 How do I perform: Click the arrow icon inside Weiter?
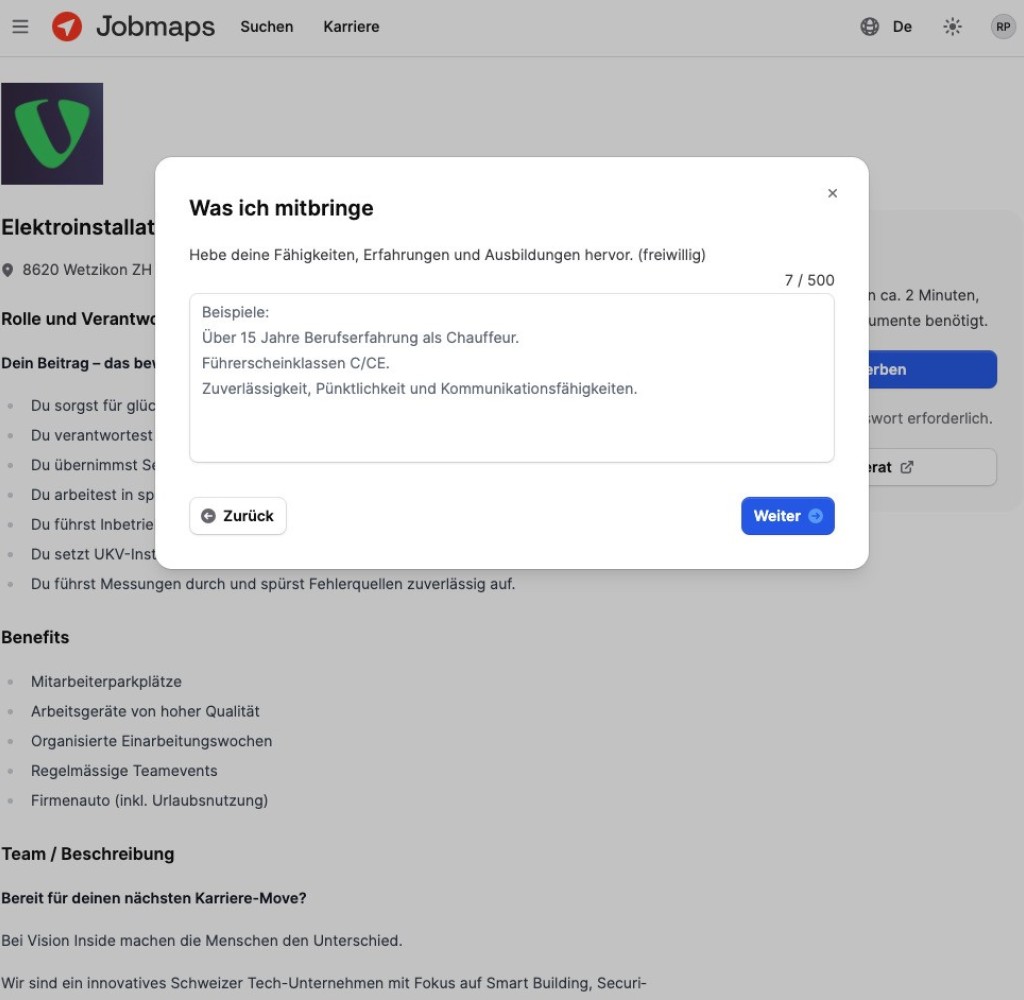pos(816,516)
